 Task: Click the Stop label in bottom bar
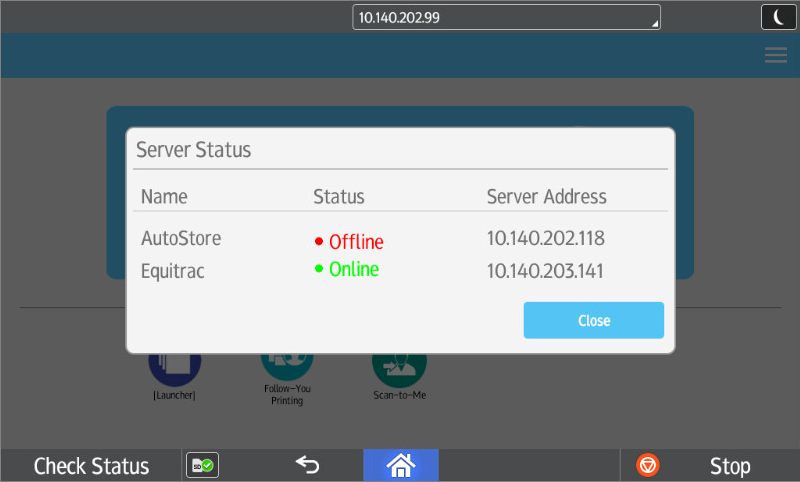729,466
